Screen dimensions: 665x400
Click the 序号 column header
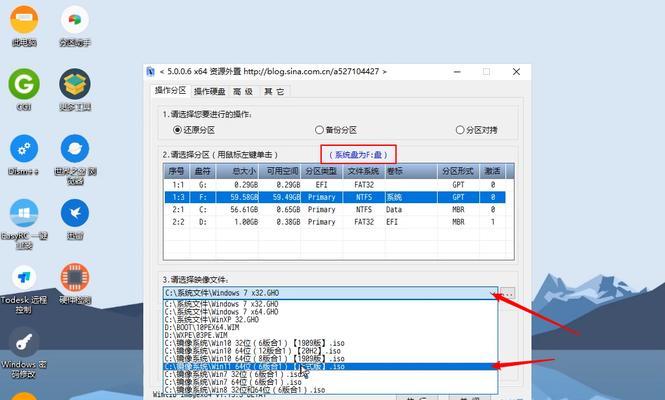coord(176,171)
